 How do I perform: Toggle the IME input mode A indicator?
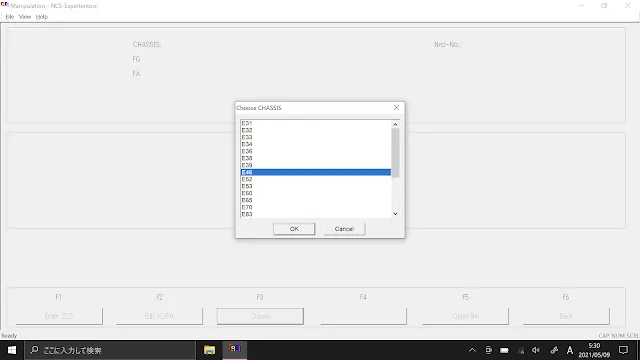570,350
